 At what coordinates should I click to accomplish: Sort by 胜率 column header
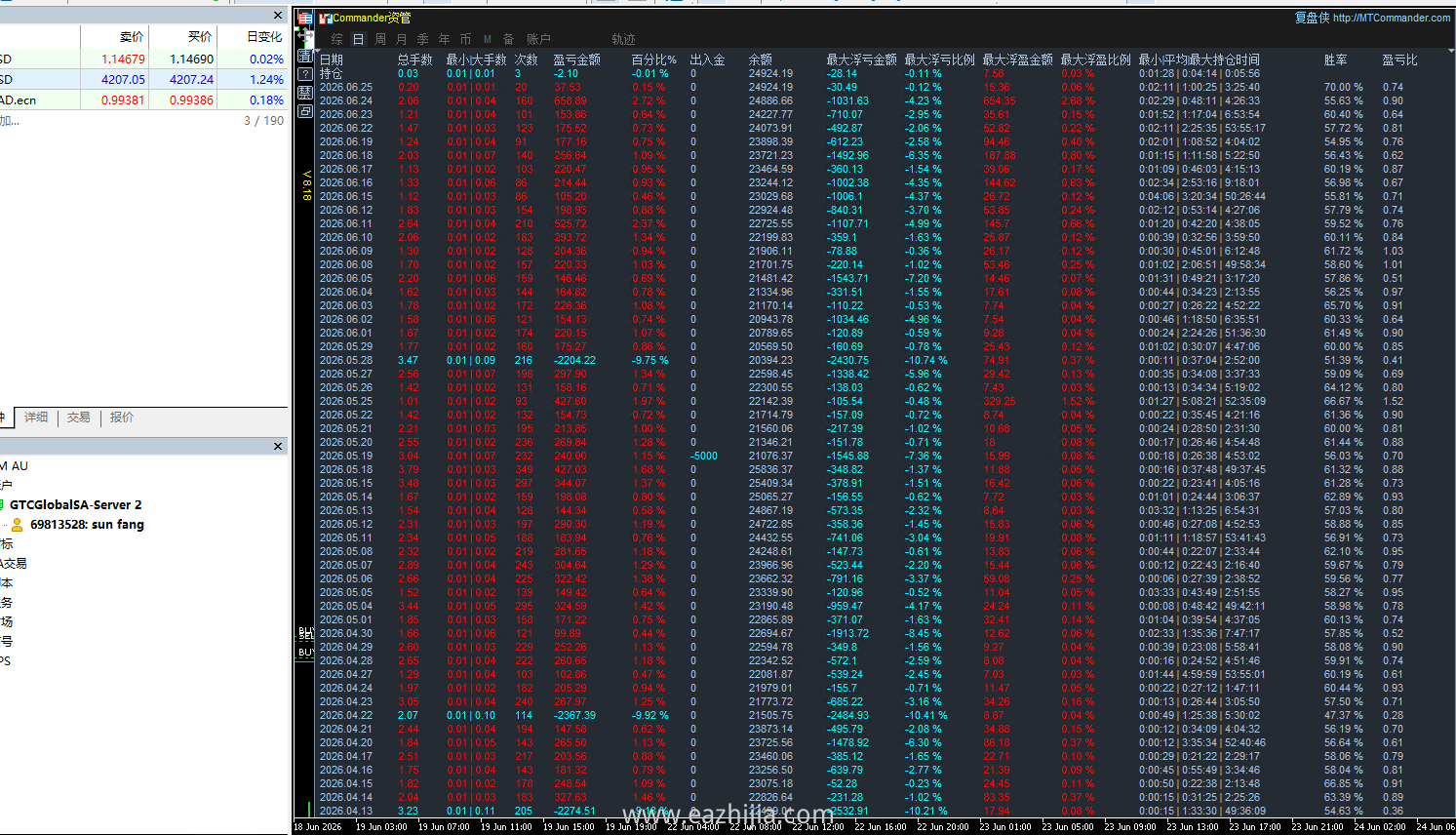tap(1336, 60)
